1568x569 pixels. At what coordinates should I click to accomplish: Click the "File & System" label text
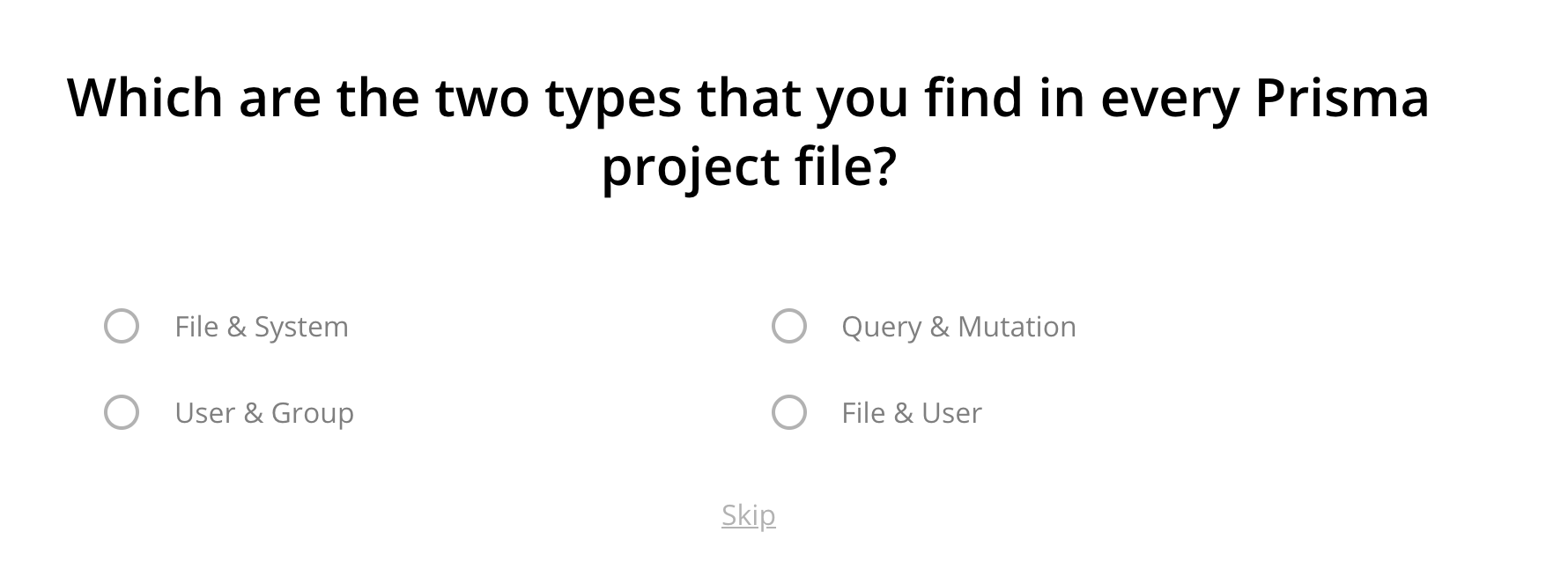click(262, 327)
